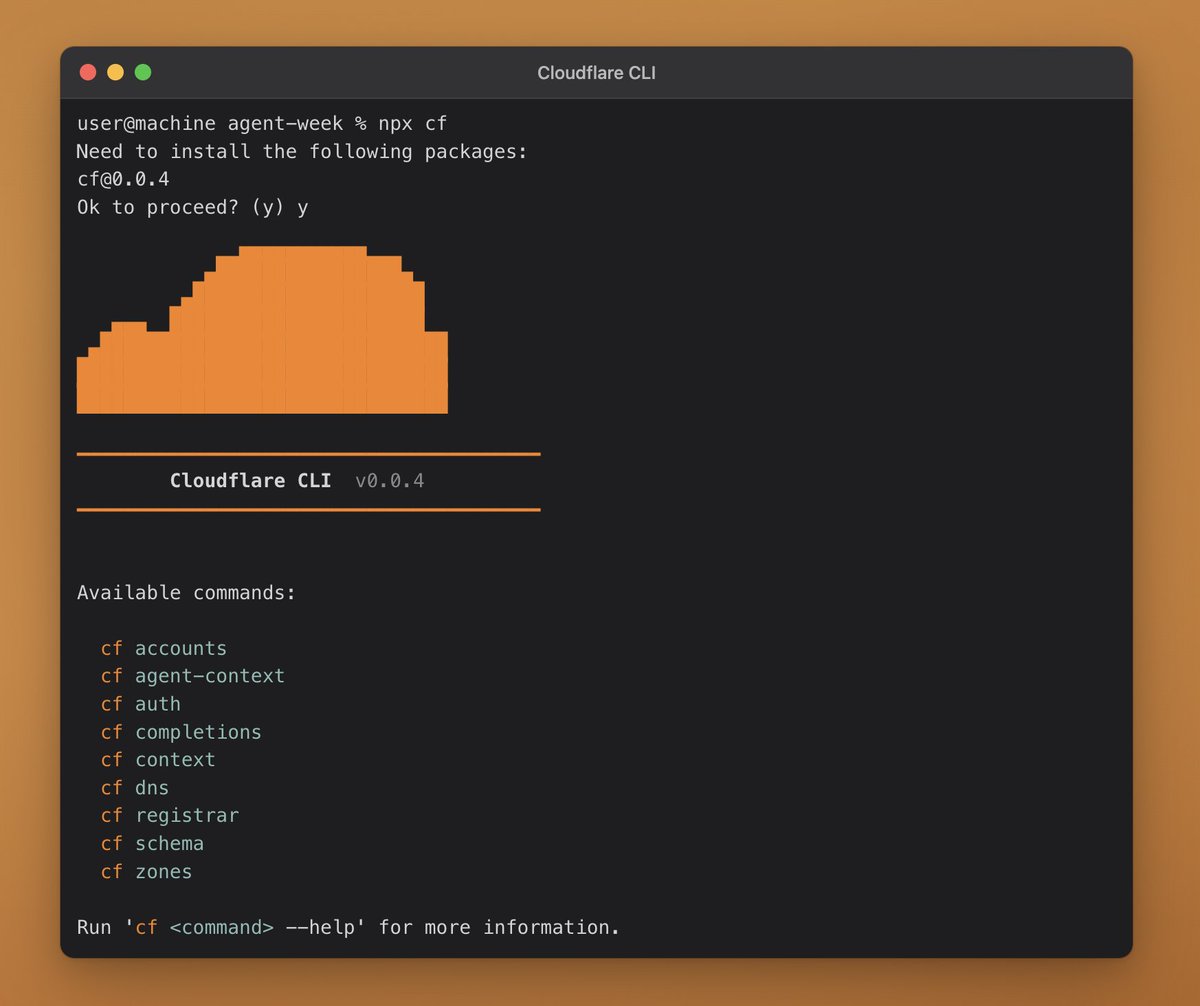1200x1006 pixels.
Task: Select the 'cf@0.0.4' package line
Action: (x=123, y=180)
